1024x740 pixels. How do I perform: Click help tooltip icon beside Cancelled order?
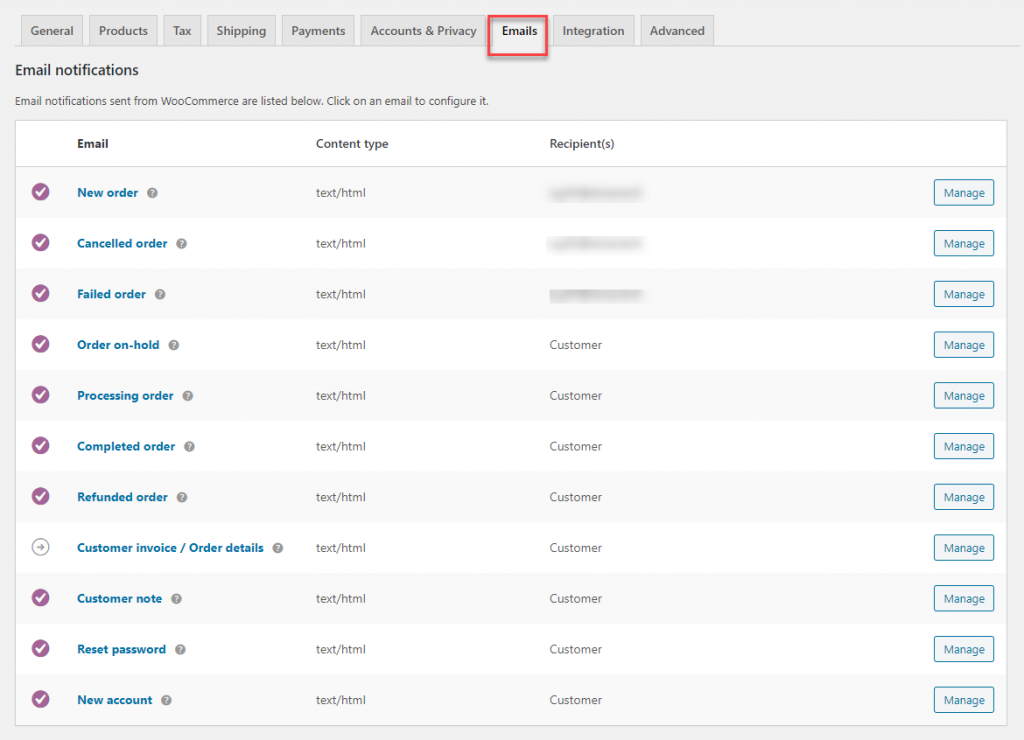coord(181,244)
